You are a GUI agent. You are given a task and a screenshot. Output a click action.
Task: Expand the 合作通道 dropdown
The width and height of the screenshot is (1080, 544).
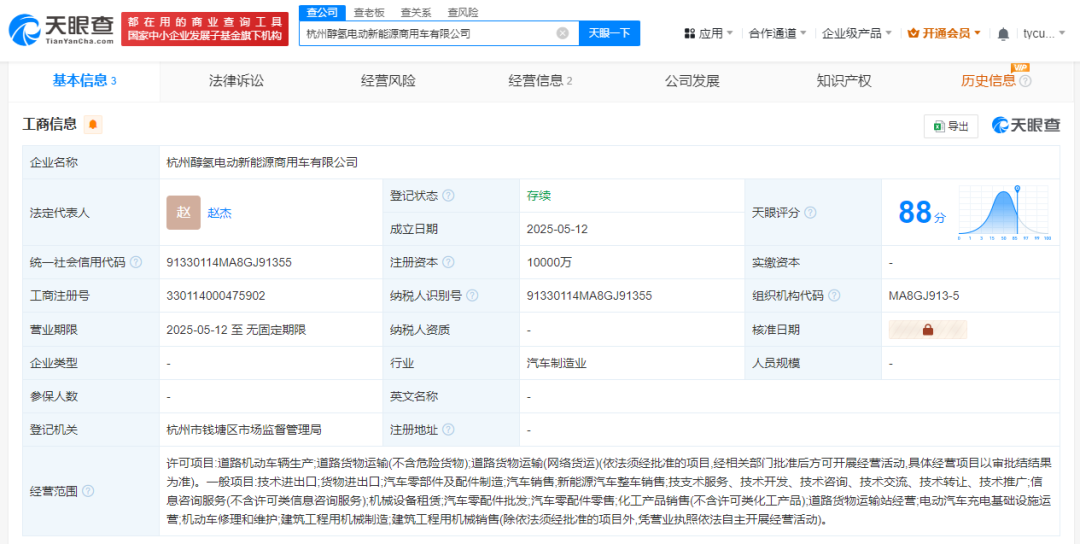778,33
